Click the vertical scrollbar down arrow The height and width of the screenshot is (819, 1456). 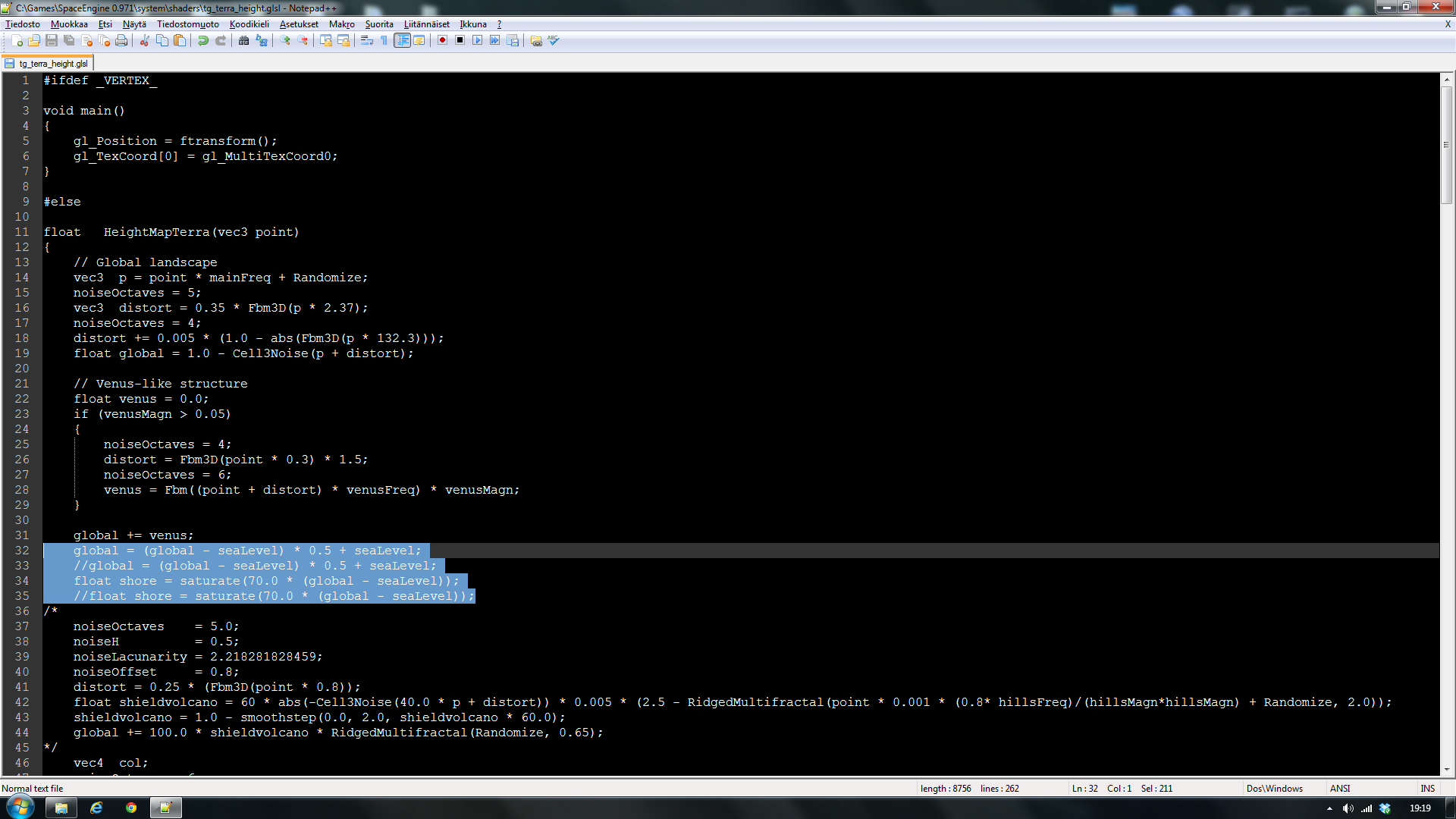tap(1447, 769)
